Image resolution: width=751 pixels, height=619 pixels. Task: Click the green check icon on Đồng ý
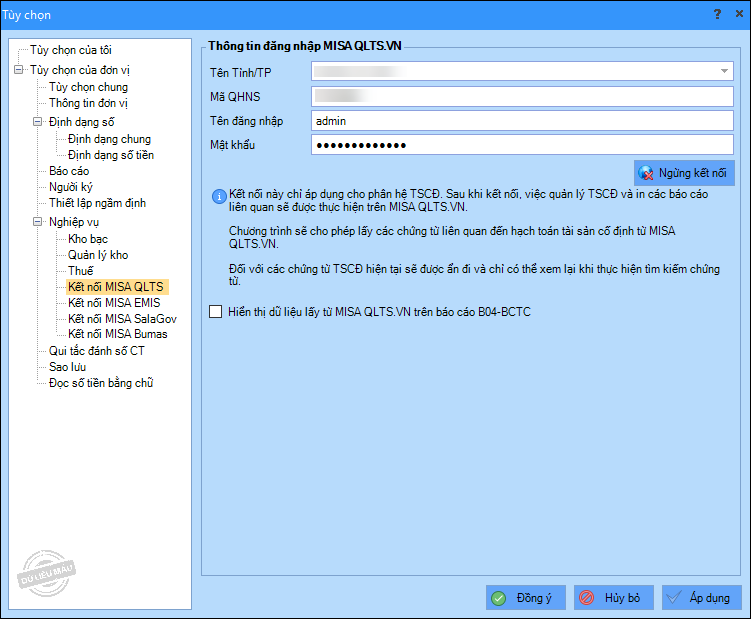coord(499,598)
